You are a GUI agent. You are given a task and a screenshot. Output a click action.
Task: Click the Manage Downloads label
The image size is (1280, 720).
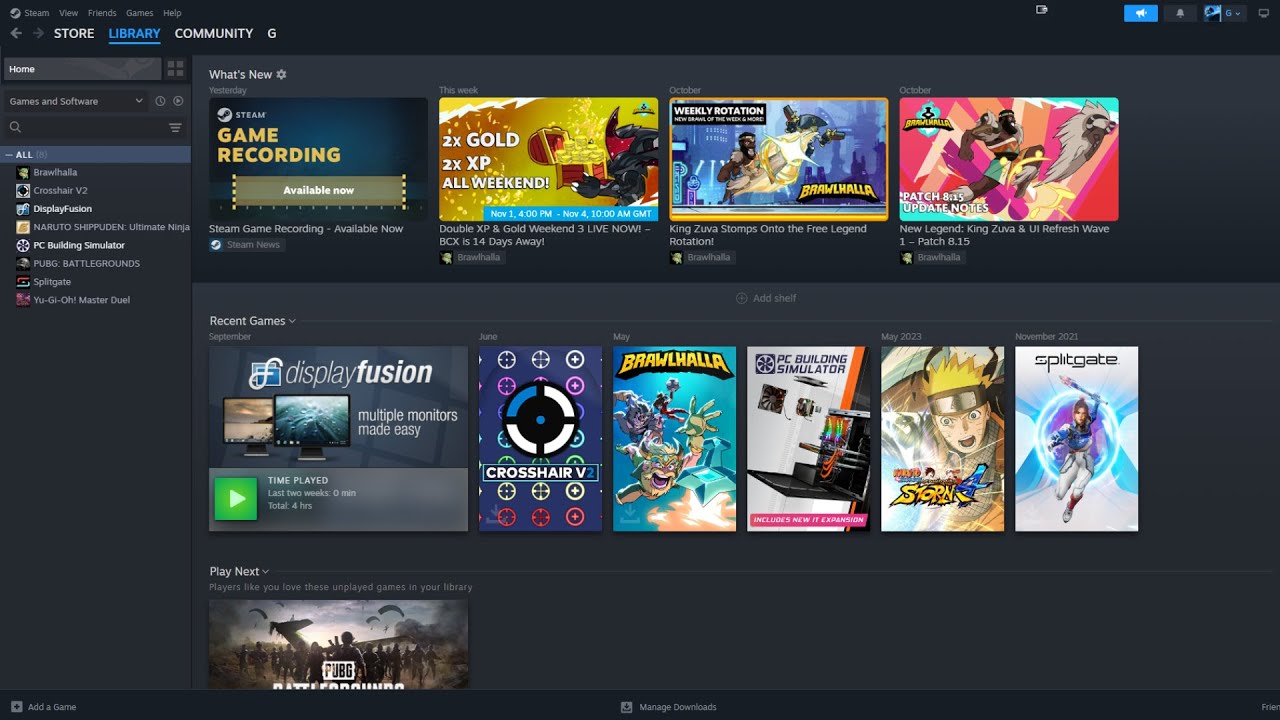678,707
